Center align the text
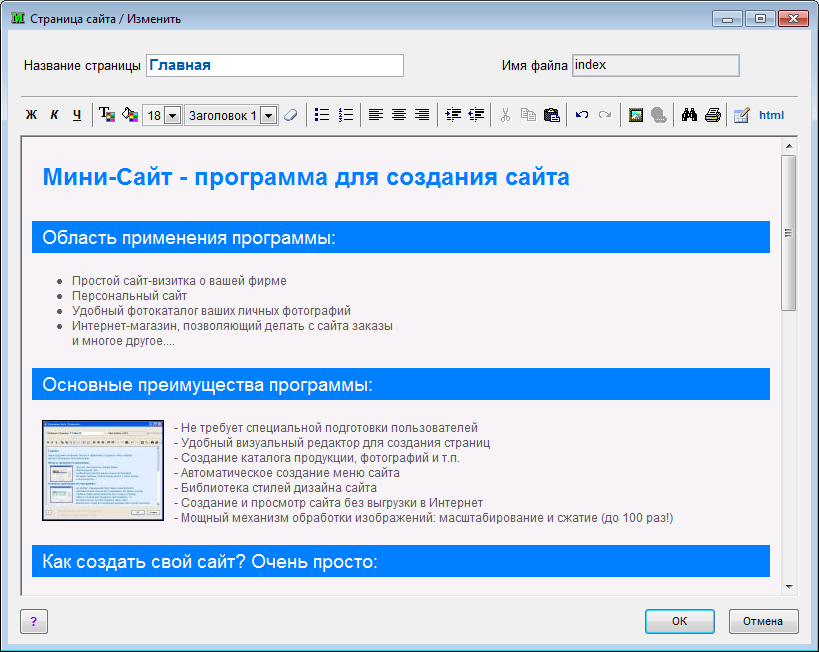Image resolution: width=819 pixels, height=652 pixels. 399,115
